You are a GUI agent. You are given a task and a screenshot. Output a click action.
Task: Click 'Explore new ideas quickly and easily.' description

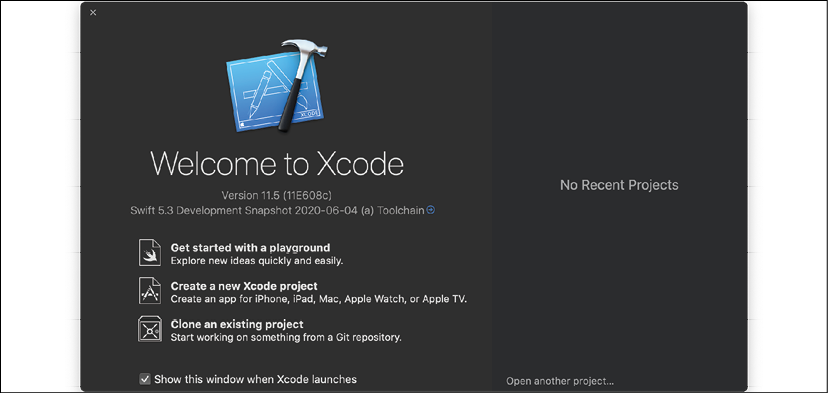pyautogui.click(x=257, y=260)
